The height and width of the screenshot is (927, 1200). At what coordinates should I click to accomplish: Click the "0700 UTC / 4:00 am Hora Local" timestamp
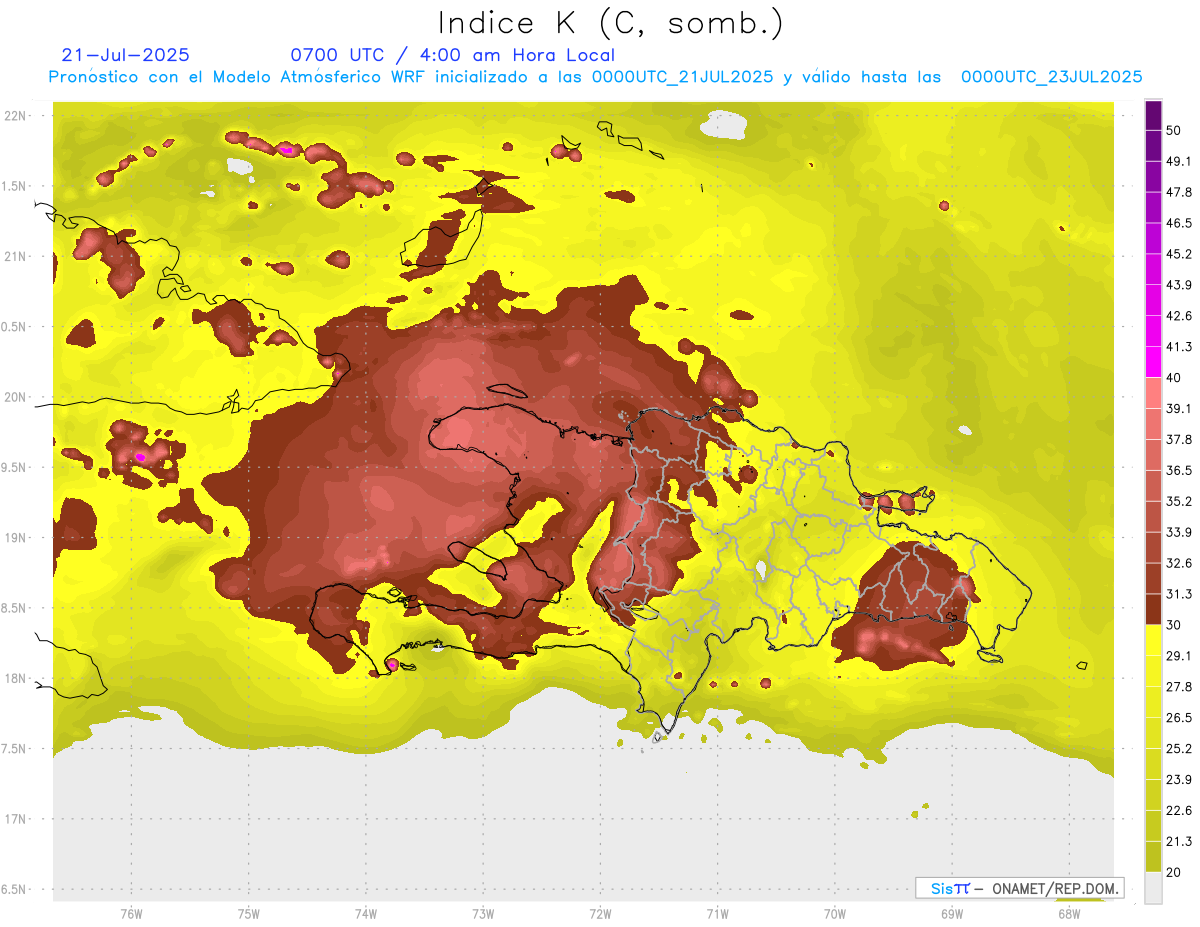click(x=452, y=55)
